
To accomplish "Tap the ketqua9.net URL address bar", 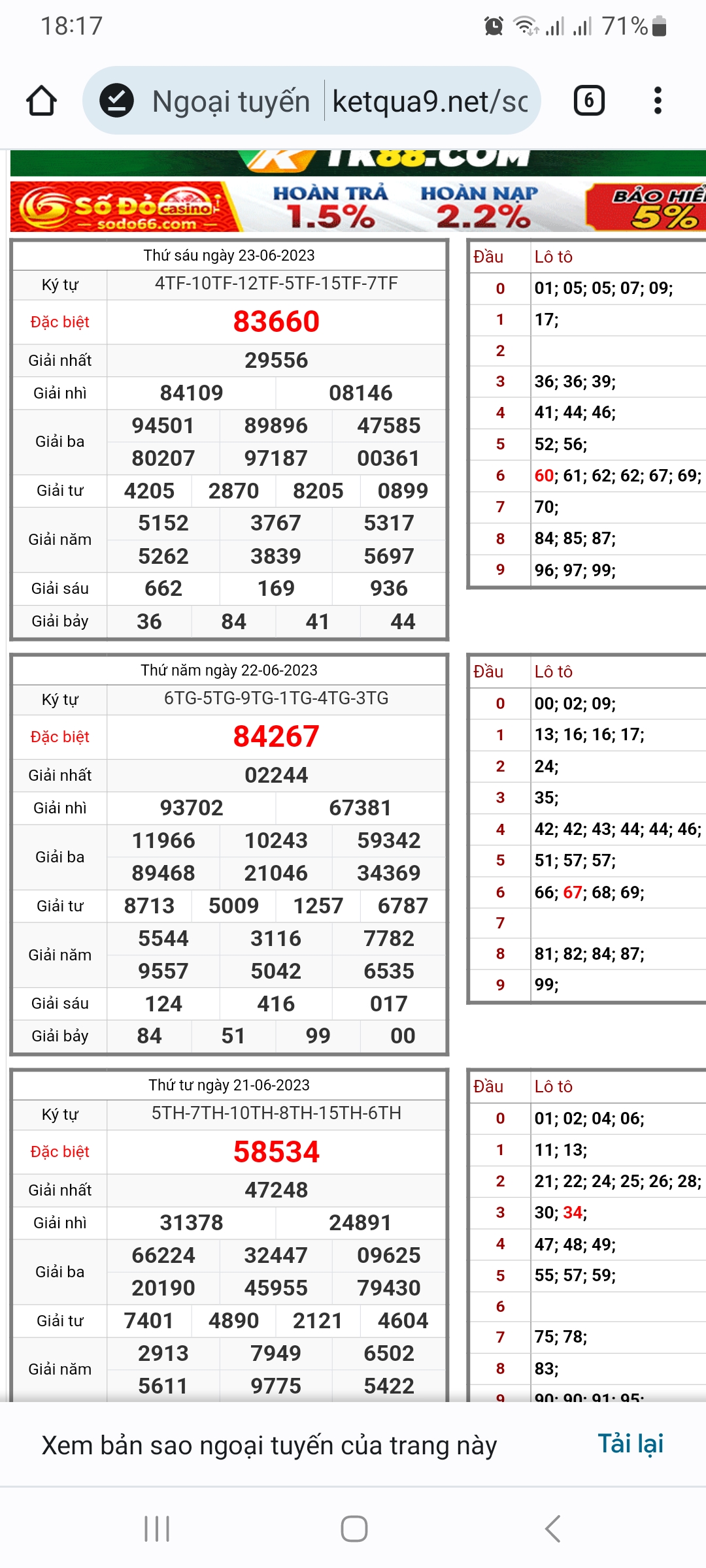I will click(x=429, y=101).
